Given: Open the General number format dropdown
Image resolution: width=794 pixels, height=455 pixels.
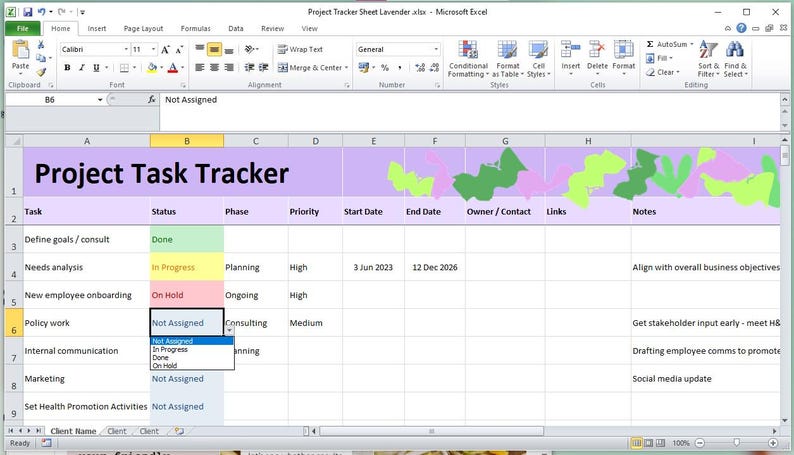Looking at the screenshot, I should click(435, 49).
